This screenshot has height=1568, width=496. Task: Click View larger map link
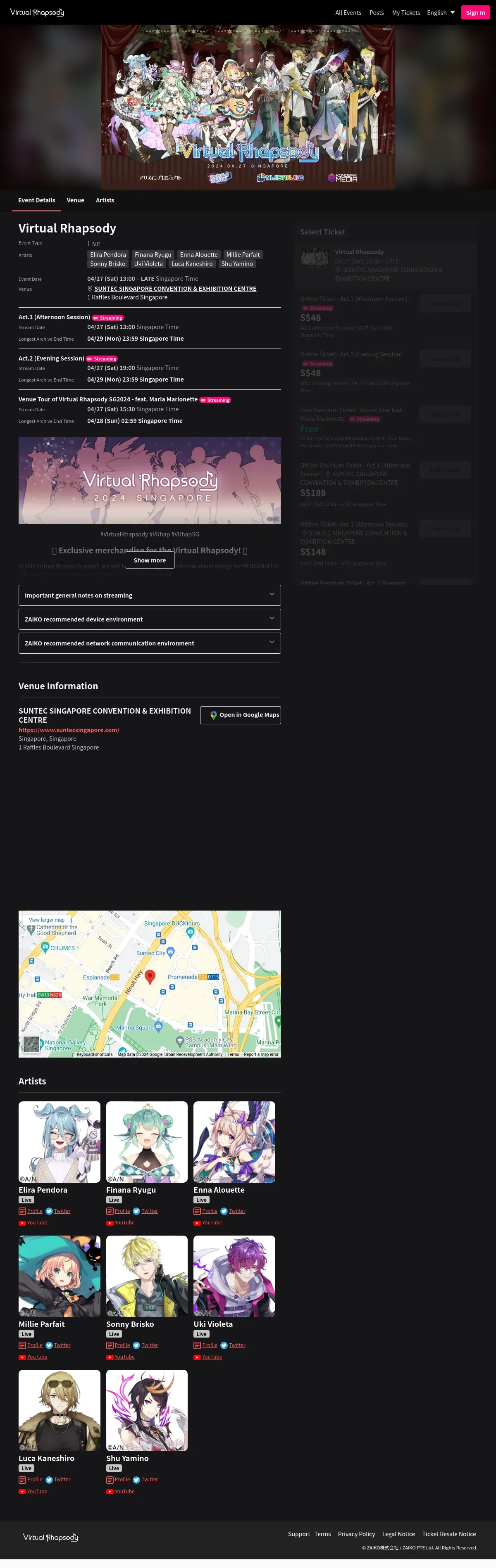pyautogui.click(x=46, y=920)
